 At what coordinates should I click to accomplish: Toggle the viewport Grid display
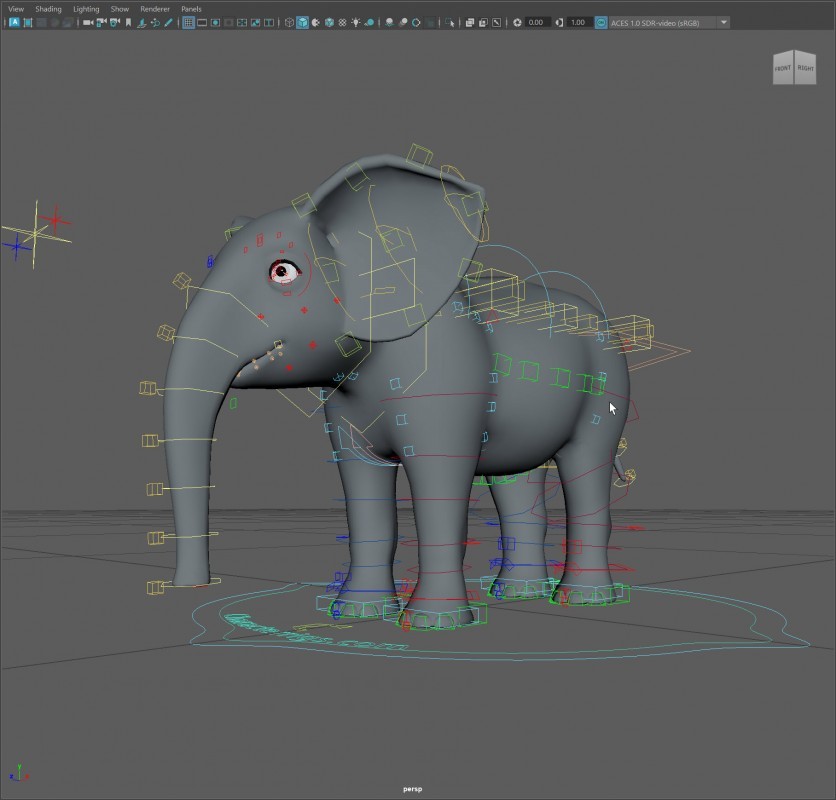188,22
